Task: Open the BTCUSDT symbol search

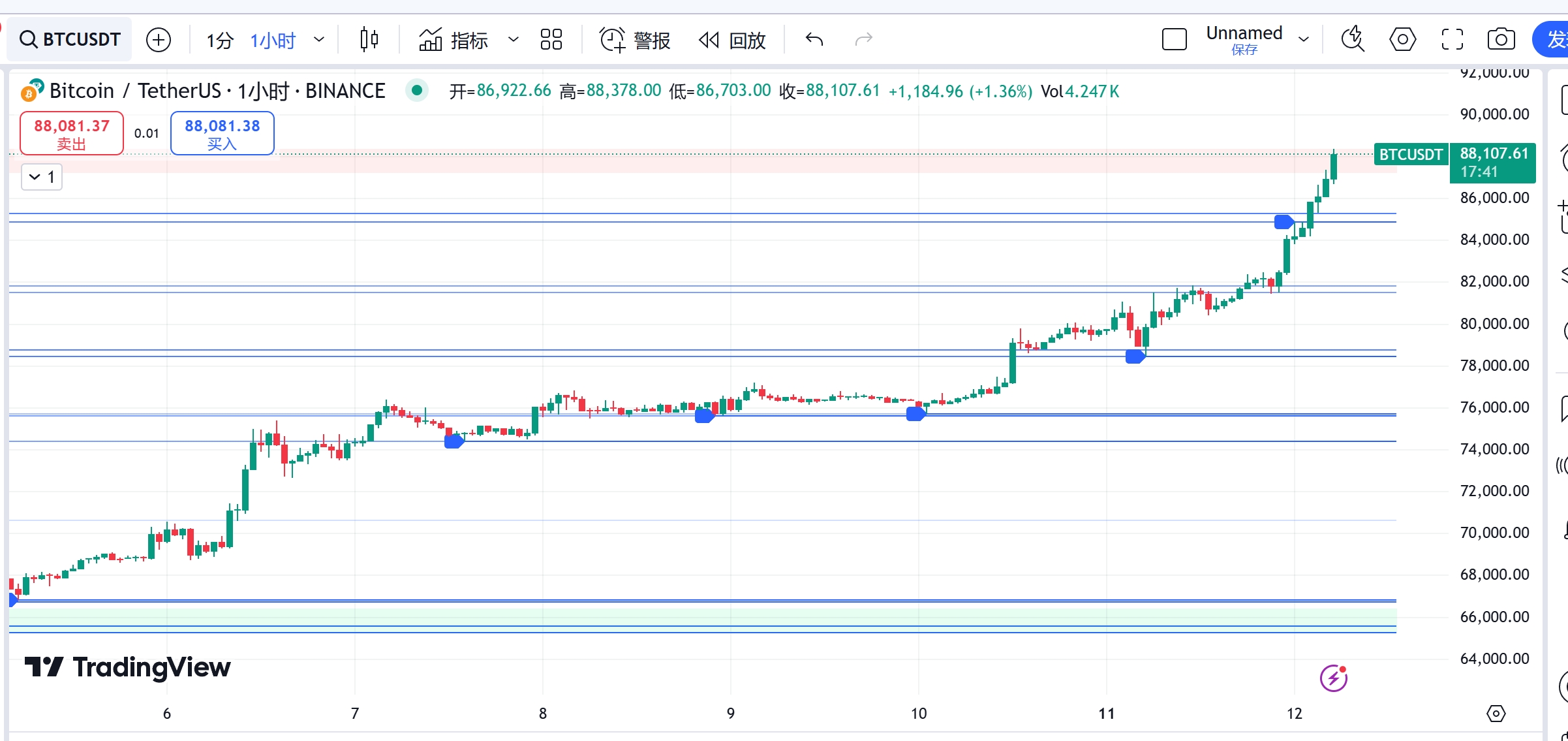Action: [70, 40]
